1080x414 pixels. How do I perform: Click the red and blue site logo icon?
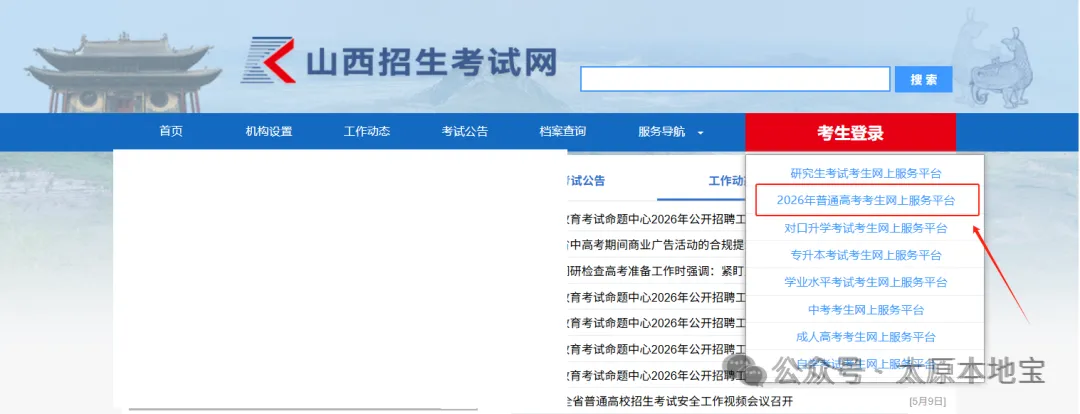tap(269, 61)
